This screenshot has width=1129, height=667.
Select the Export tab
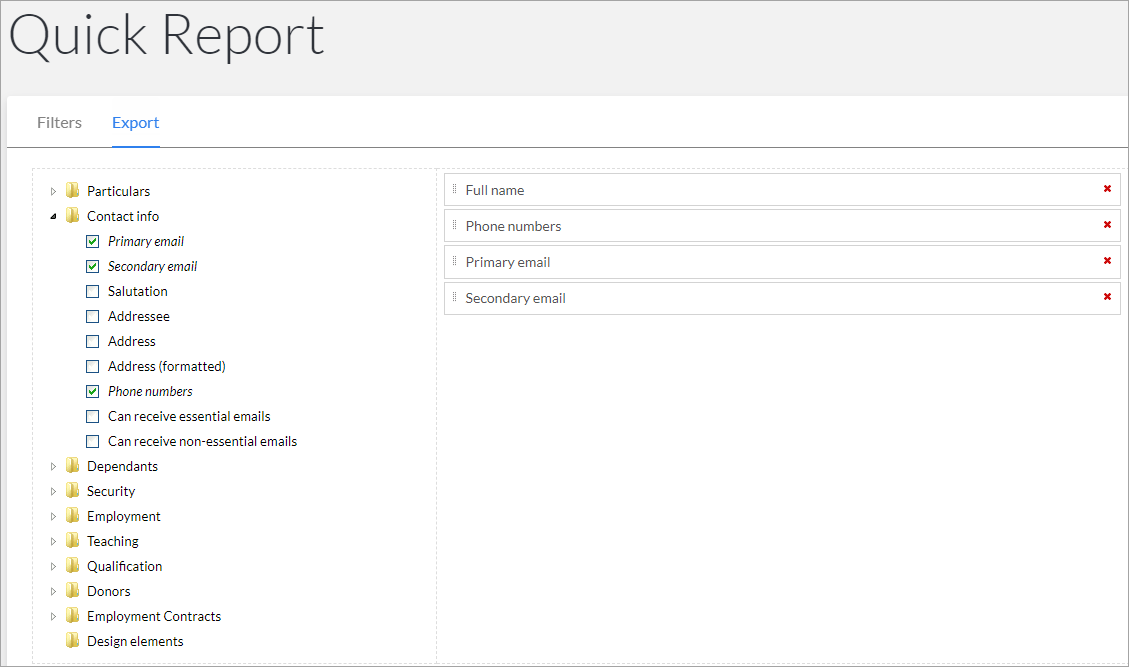pos(135,122)
